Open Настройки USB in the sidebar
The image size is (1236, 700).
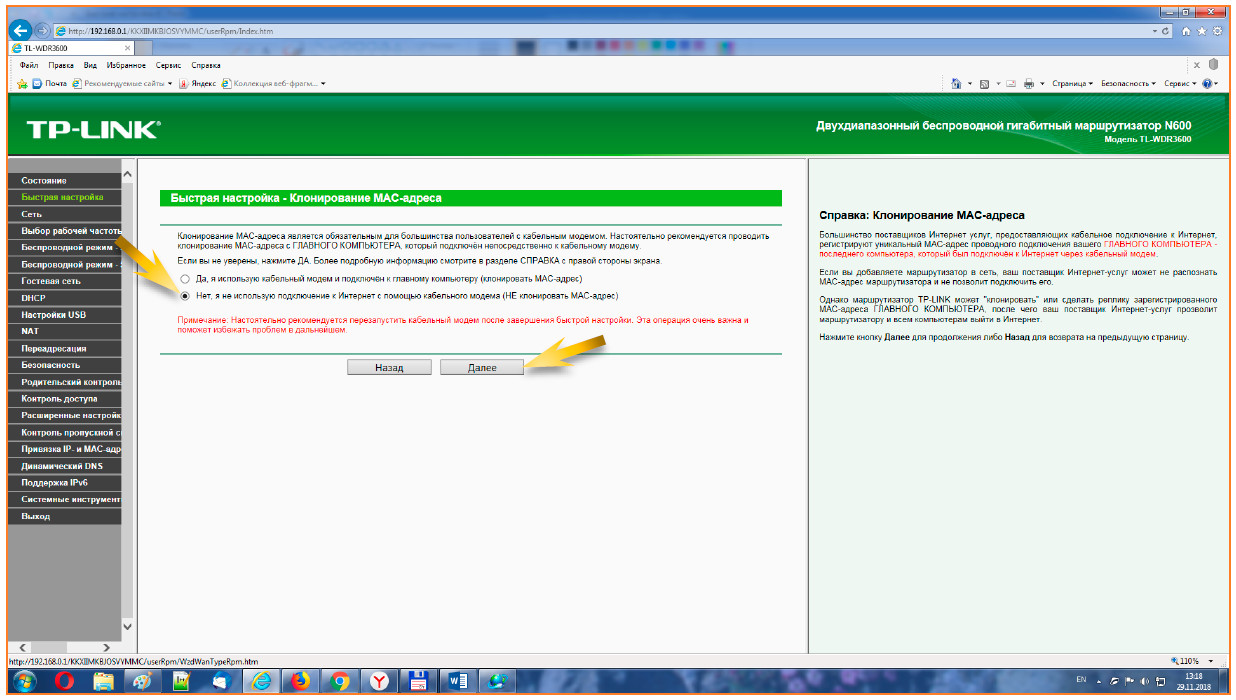(54, 315)
